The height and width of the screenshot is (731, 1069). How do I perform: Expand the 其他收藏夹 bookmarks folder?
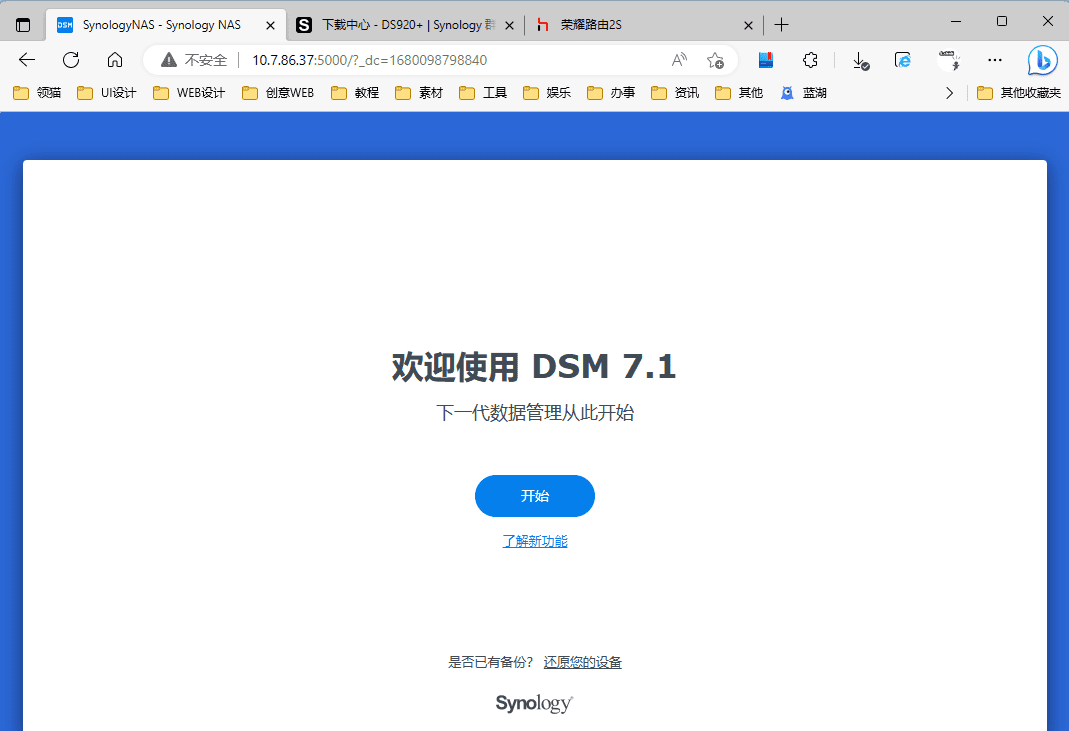[1018, 93]
